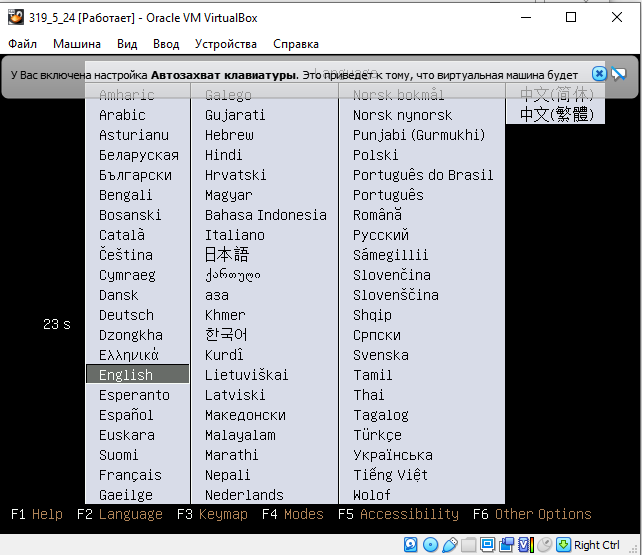The image size is (642, 555).
Task: Click the F1 Help option
Action: click(37, 514)
